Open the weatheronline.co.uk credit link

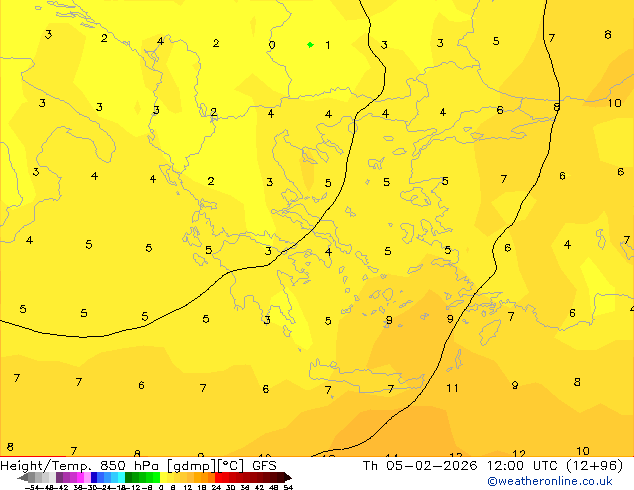pos(550,481)
